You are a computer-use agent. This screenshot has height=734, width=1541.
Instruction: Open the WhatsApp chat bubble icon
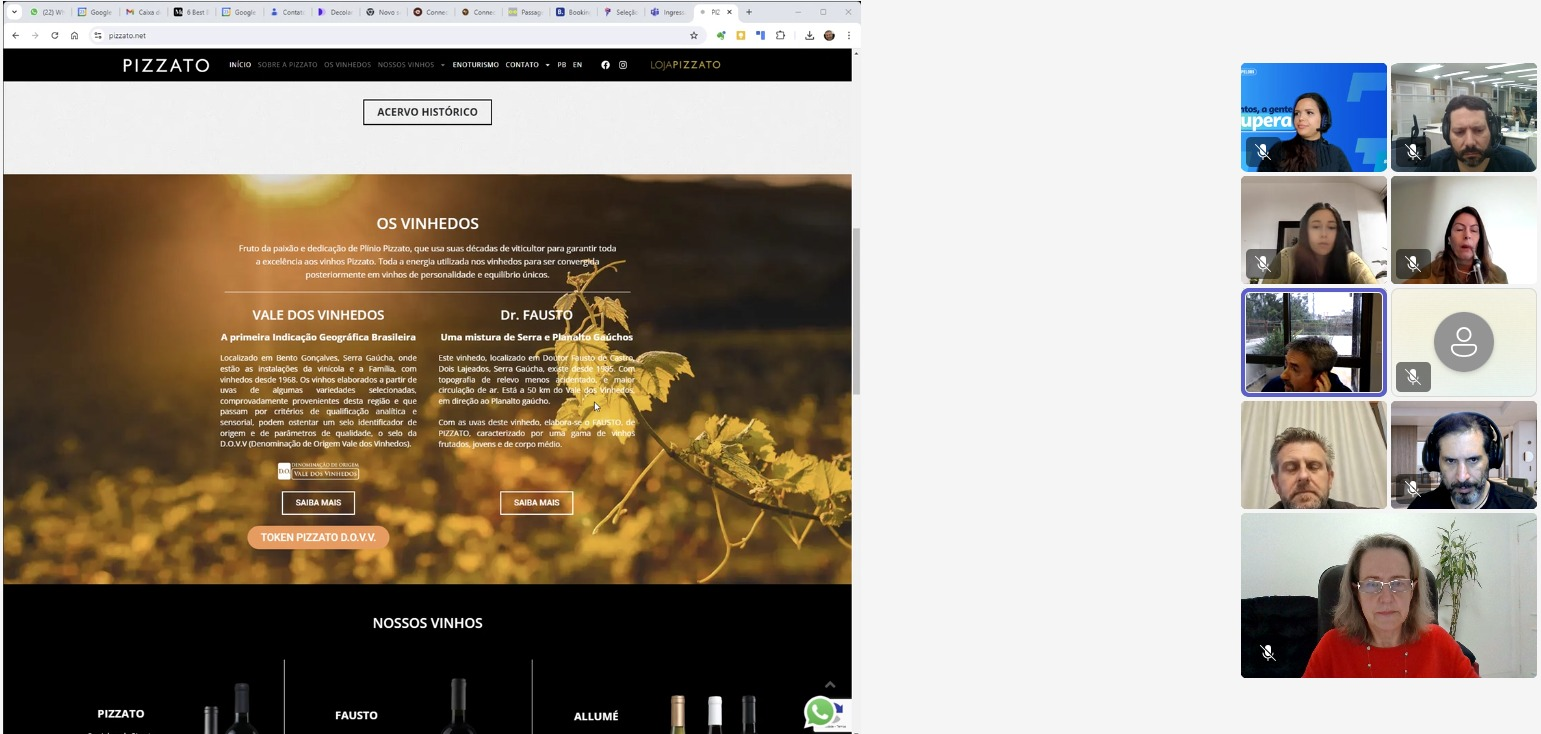[x=820, y=712]
